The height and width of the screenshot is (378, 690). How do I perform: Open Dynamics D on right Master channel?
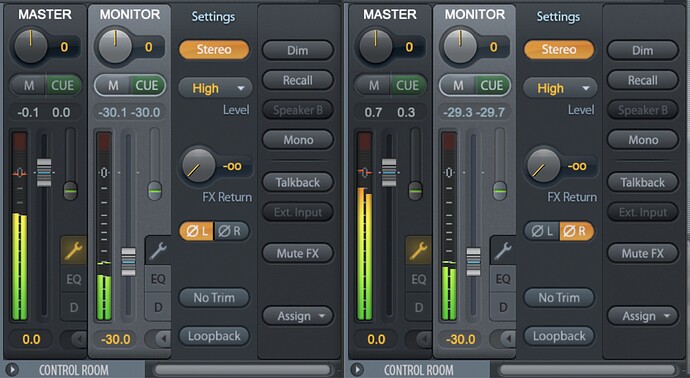coord(418,307)
